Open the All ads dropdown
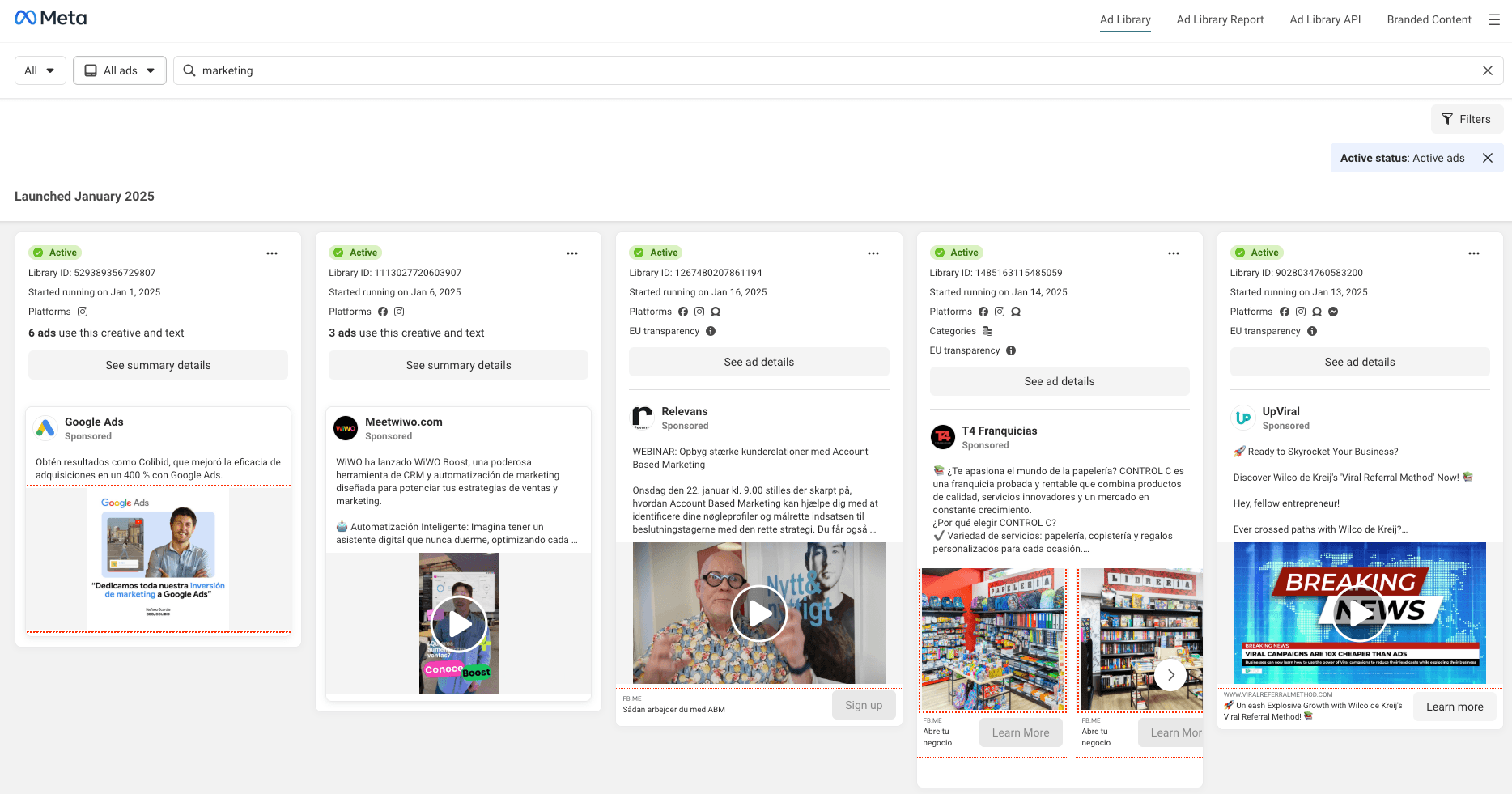Viewport: 1512px width, 794px height. pos(119,70)
